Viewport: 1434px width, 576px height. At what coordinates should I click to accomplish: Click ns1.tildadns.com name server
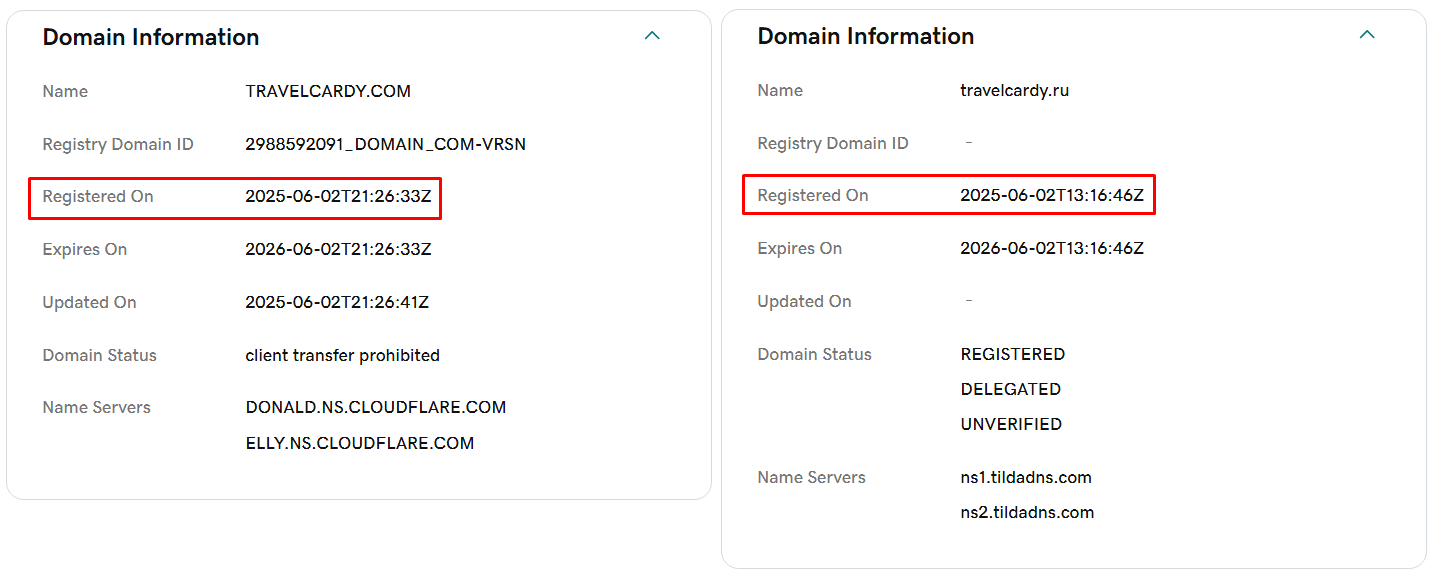click(1026, 478)
